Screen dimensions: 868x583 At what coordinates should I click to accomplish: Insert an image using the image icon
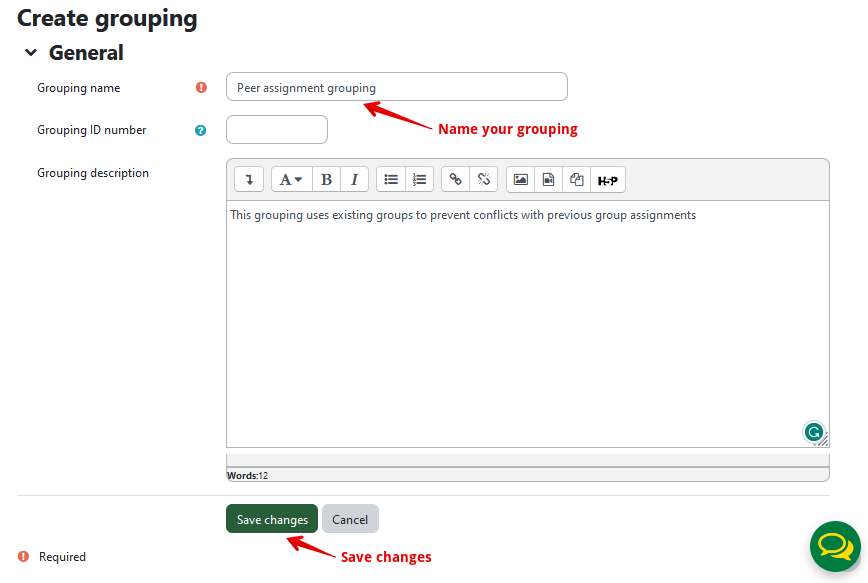(x=520, y=180)
